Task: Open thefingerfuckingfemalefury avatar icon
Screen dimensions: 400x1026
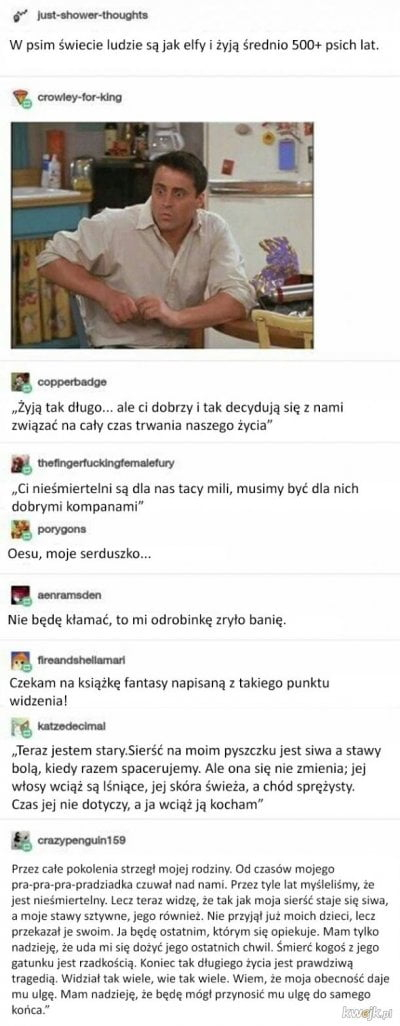Action: tap(21, 464)
